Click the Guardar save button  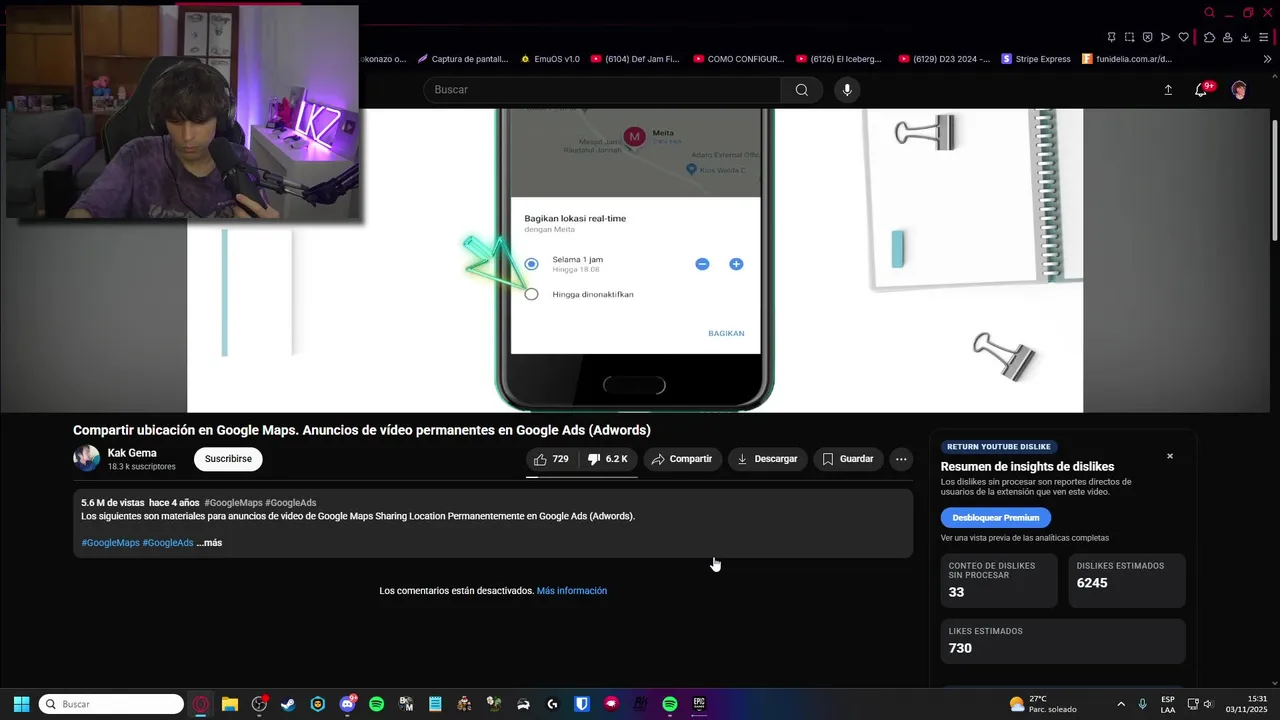click(848, 459)
